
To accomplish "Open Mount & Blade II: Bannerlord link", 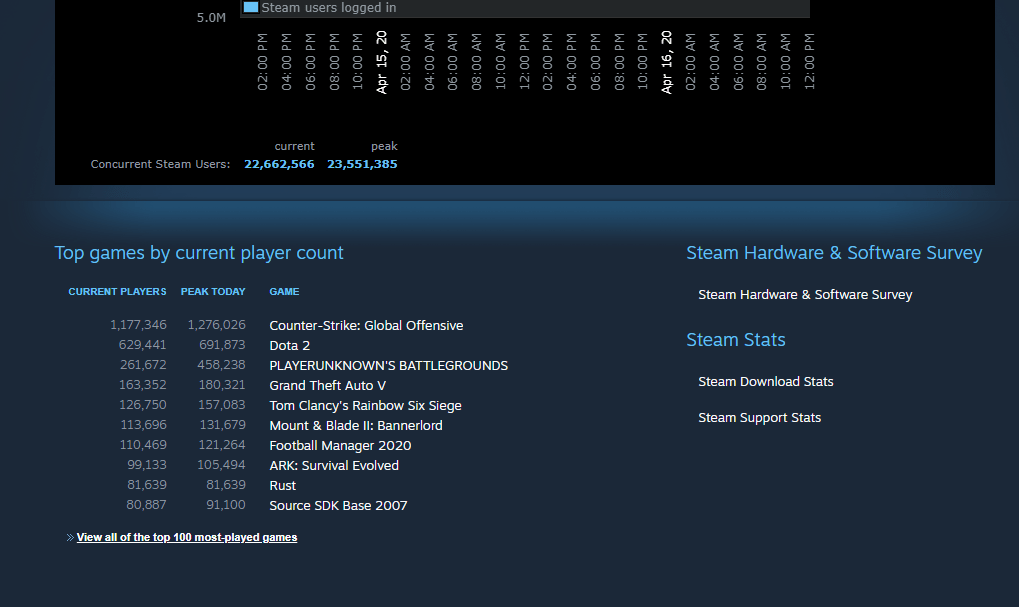I will tap(356, 426).
